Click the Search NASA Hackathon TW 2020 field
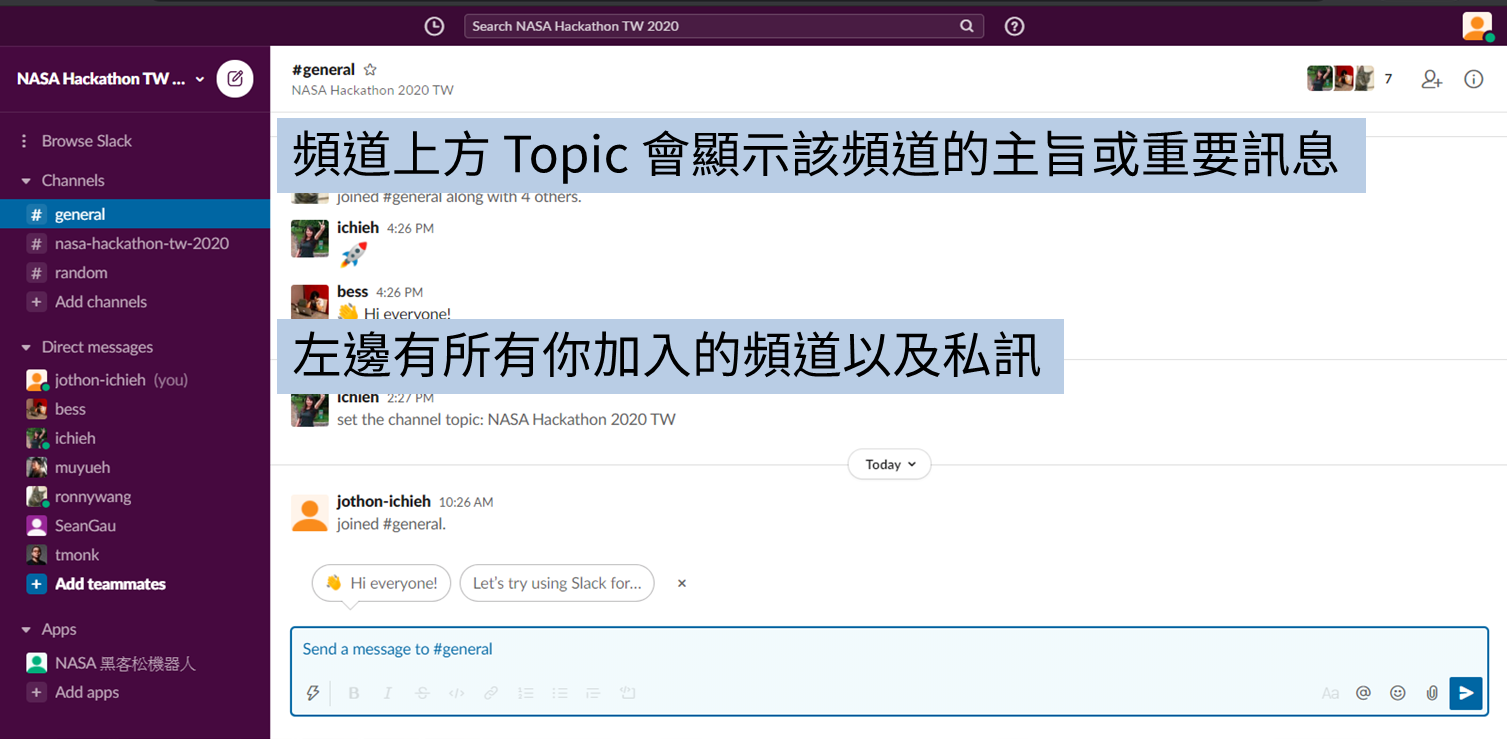 pos(723,26)
